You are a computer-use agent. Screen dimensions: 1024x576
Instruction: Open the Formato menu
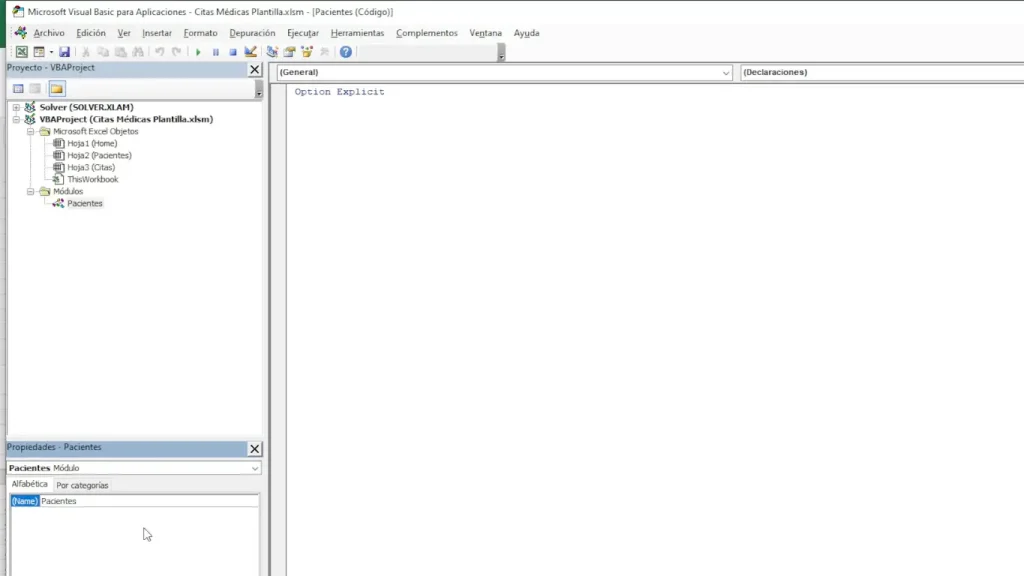(200, 33)
